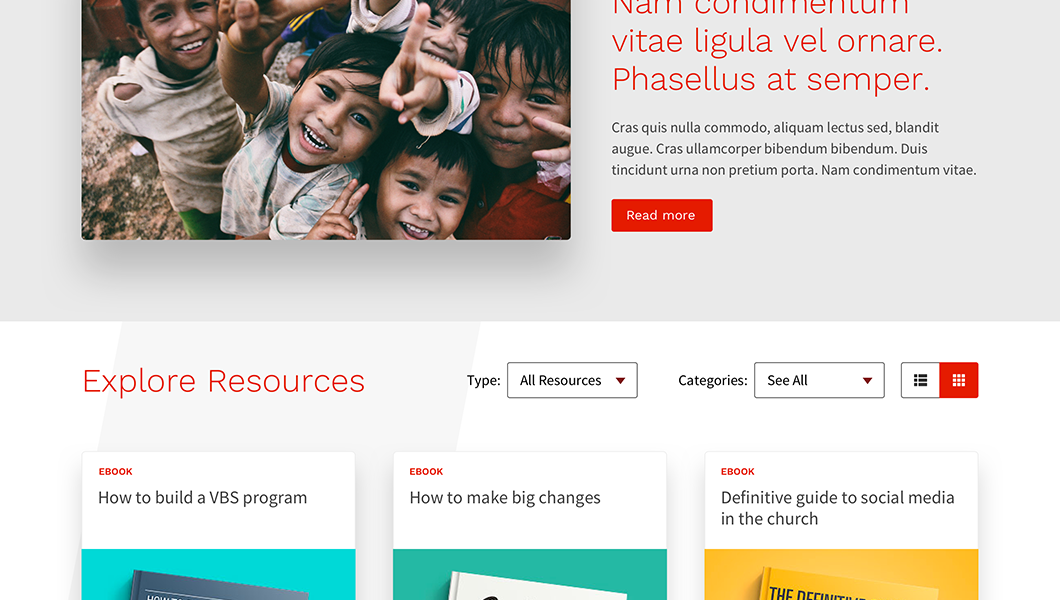Click the EBOOK tag on social media card
This screenshot has width=1060, height=600.
pyautogui.click(x=738, y=472)
